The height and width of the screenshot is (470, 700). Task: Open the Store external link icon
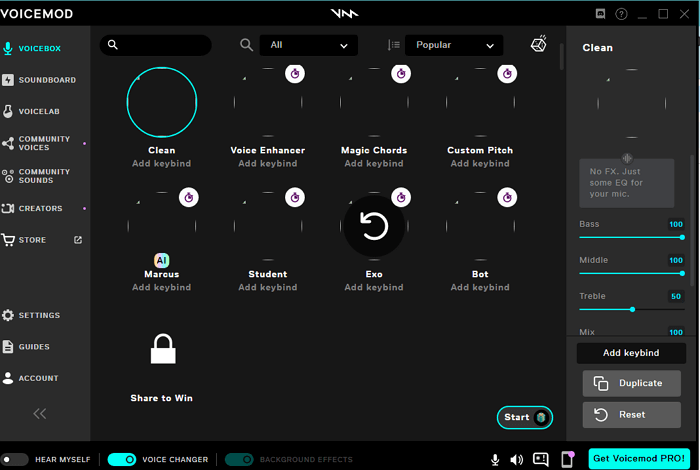pos(78,240)
